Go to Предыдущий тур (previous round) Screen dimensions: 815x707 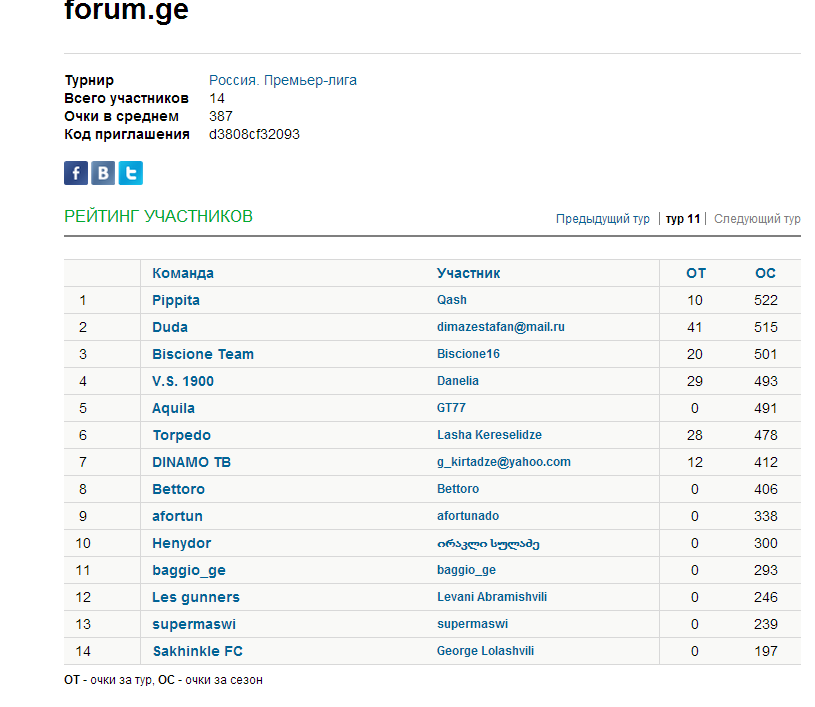[x=602, y=219]
